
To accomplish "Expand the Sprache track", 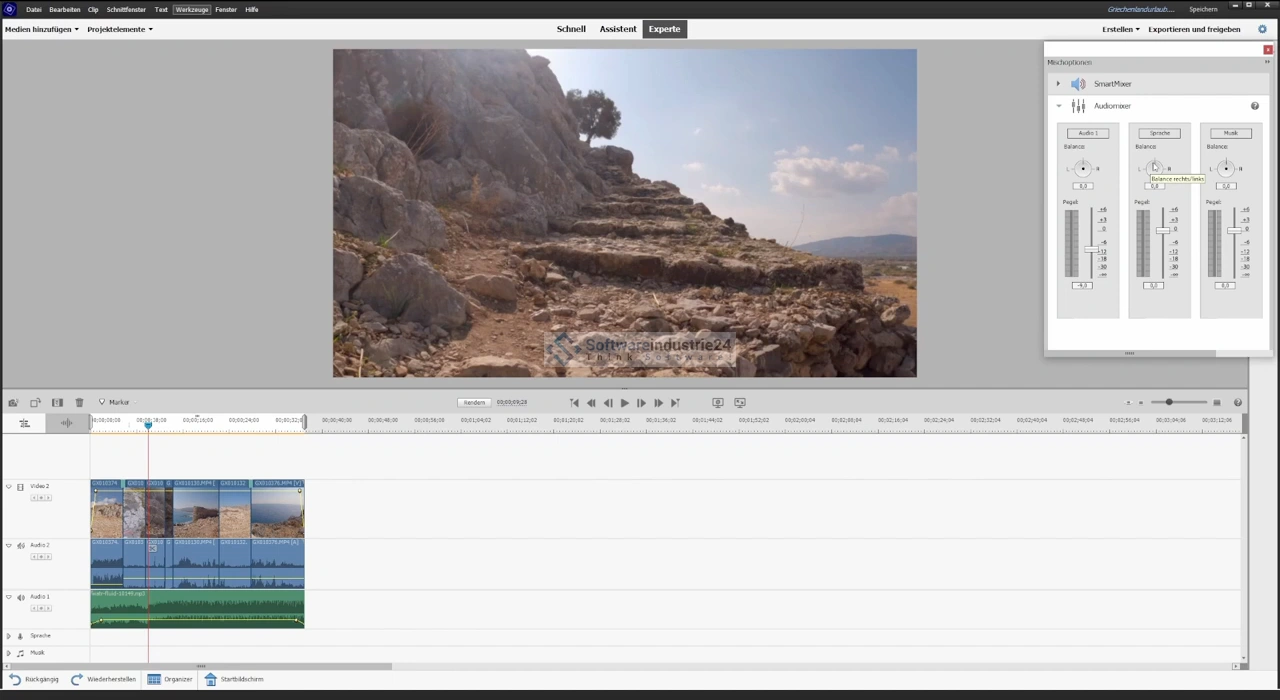I will click(8, 636).
